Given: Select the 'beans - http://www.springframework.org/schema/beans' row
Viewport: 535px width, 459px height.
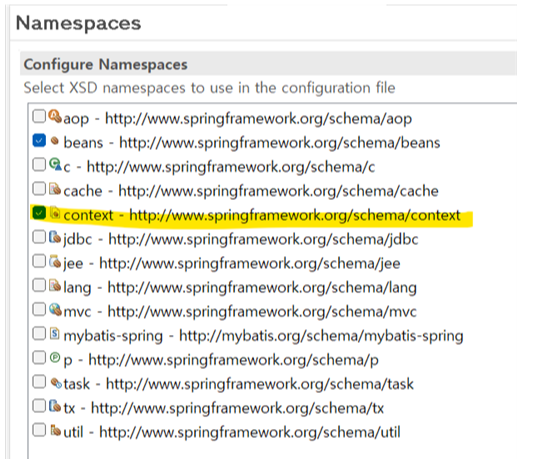Looking at the screenshot, I should 252,142.
